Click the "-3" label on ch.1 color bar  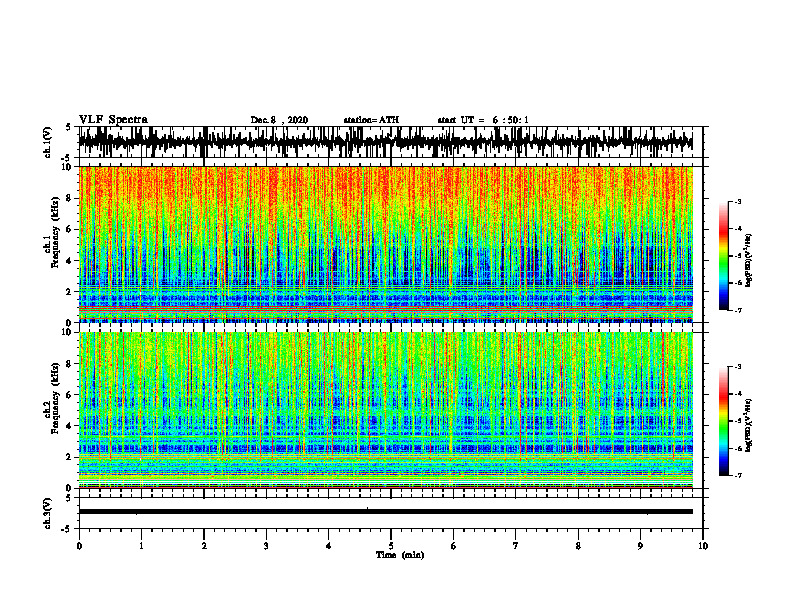point(738,202)
